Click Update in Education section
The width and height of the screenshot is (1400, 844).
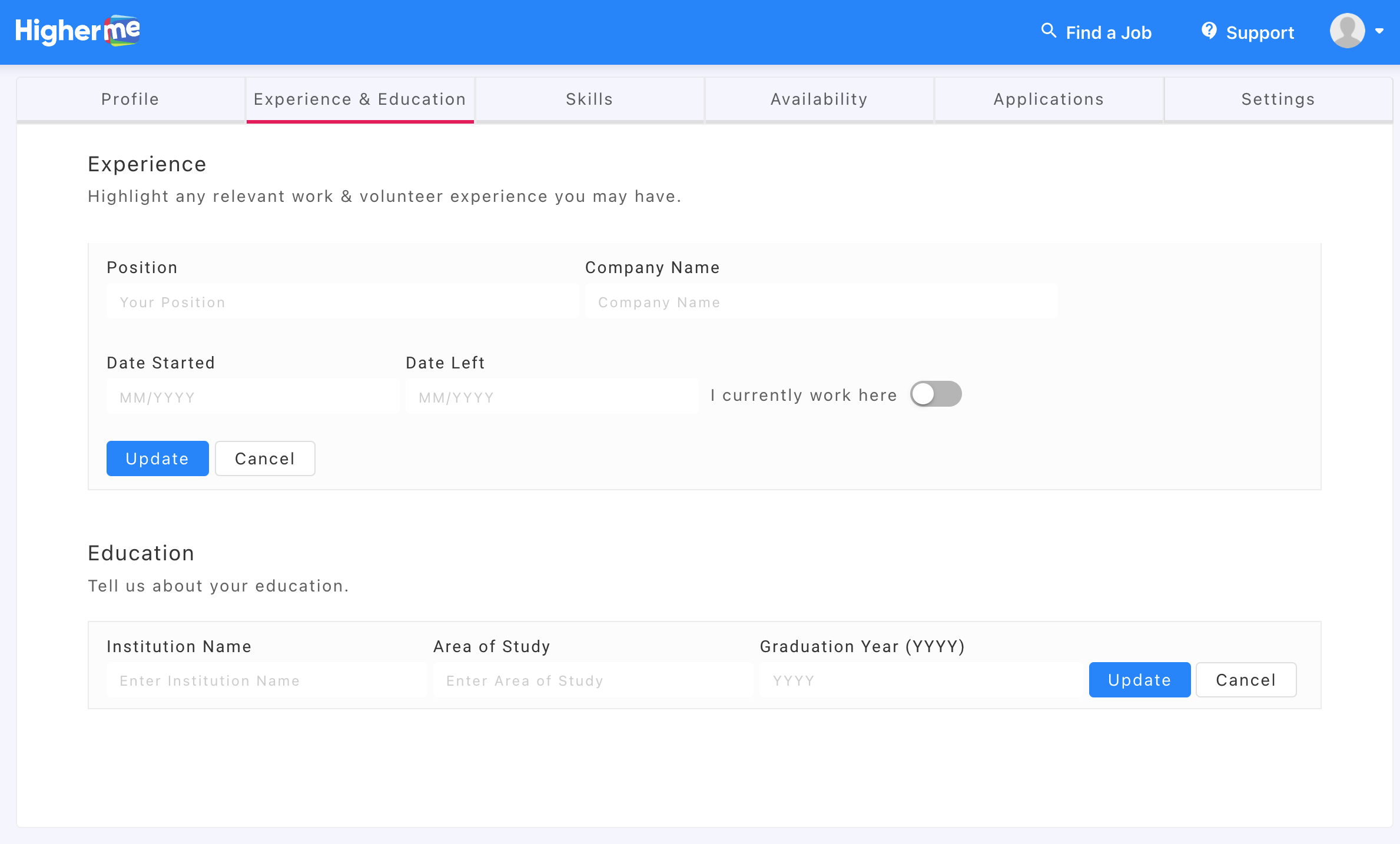click(x=1139, y=680)
